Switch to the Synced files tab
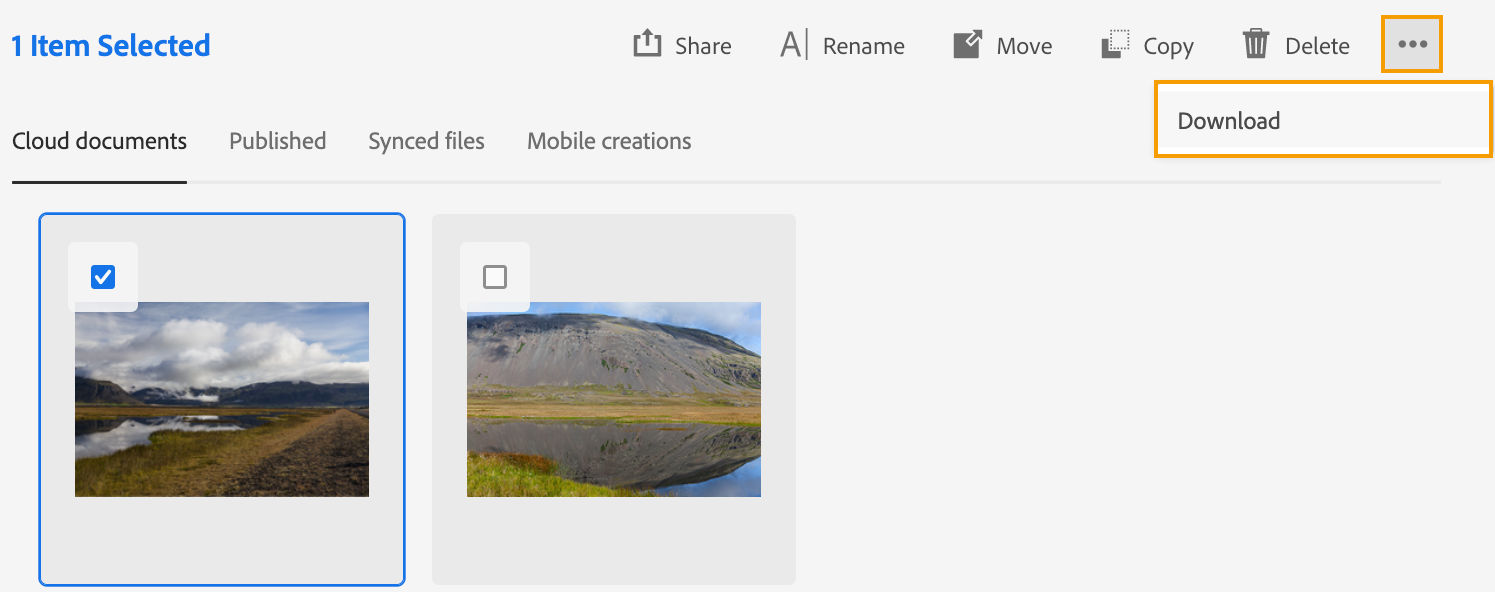The height and width of the screenshot is (592, 1495). pos(426,140)
